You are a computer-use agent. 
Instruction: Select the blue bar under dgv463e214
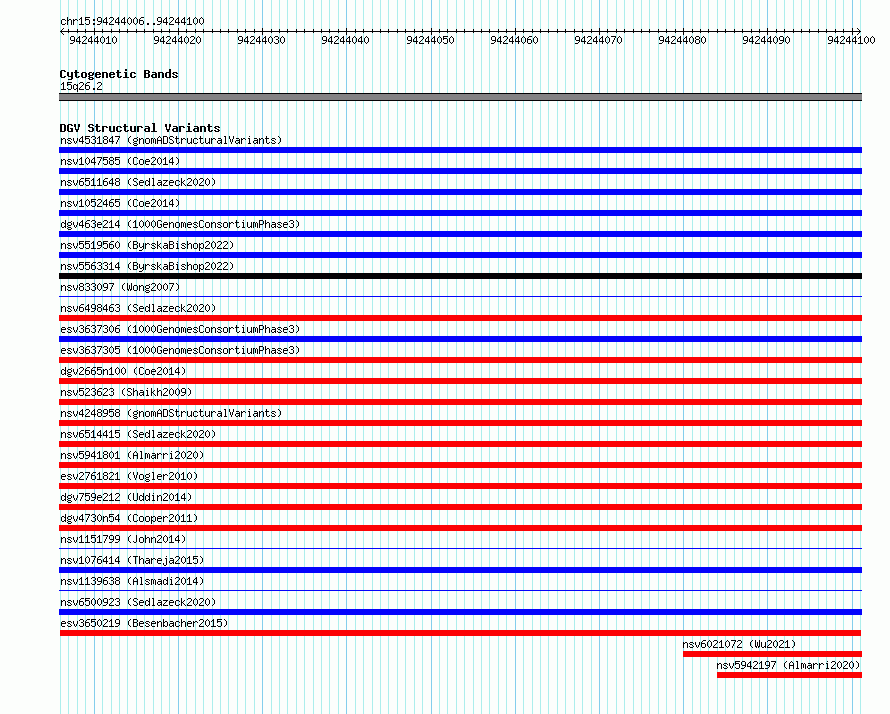click(x=460, y=234)
